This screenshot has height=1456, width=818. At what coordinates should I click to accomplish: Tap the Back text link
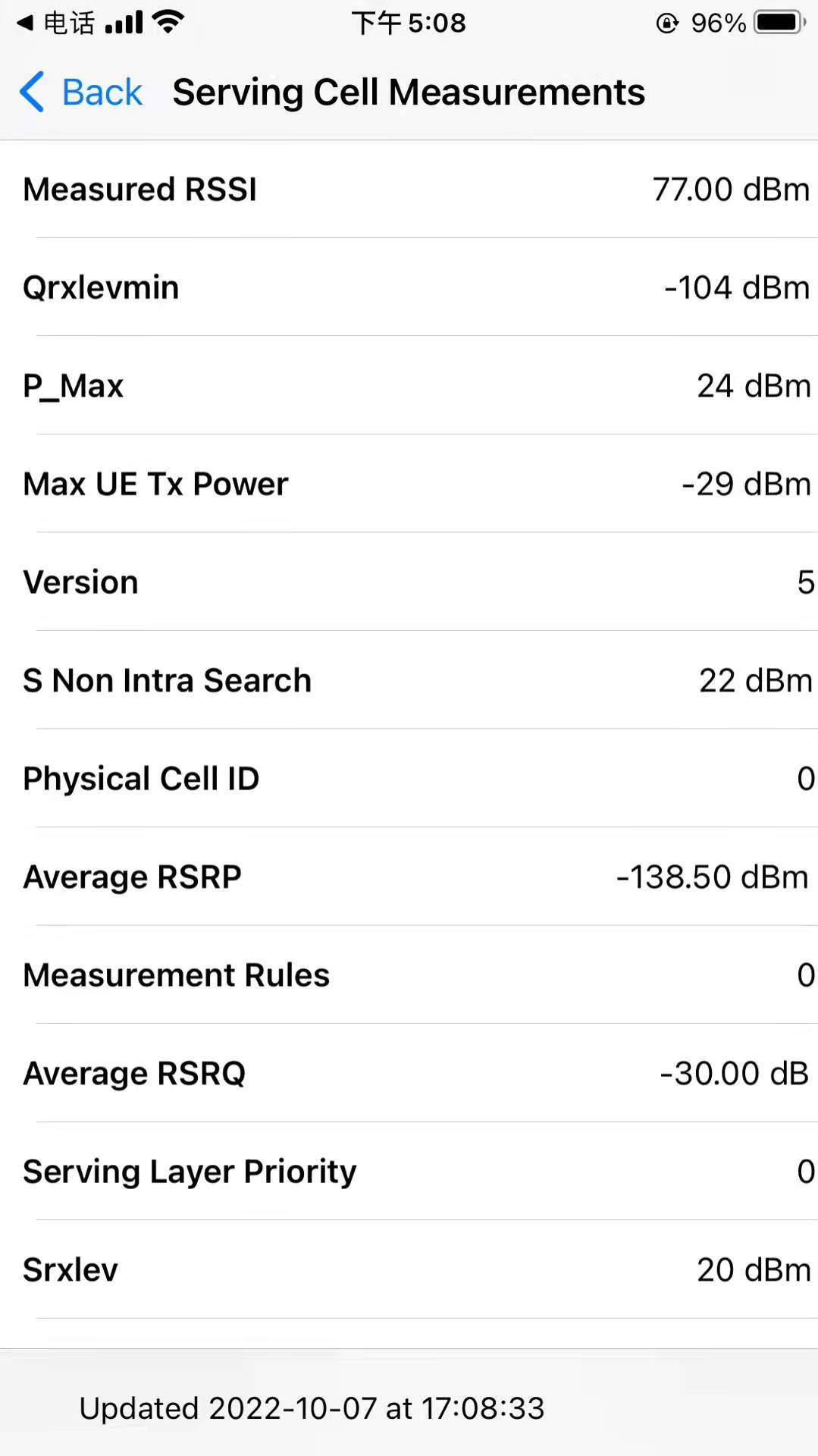[102, 93]
